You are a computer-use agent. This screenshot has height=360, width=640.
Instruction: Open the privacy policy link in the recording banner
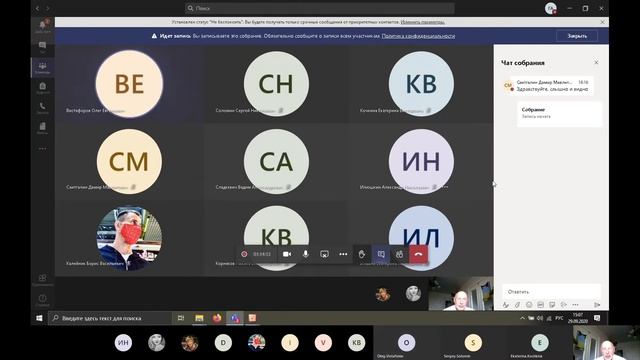pyautogui.click(x=418, y=36)
